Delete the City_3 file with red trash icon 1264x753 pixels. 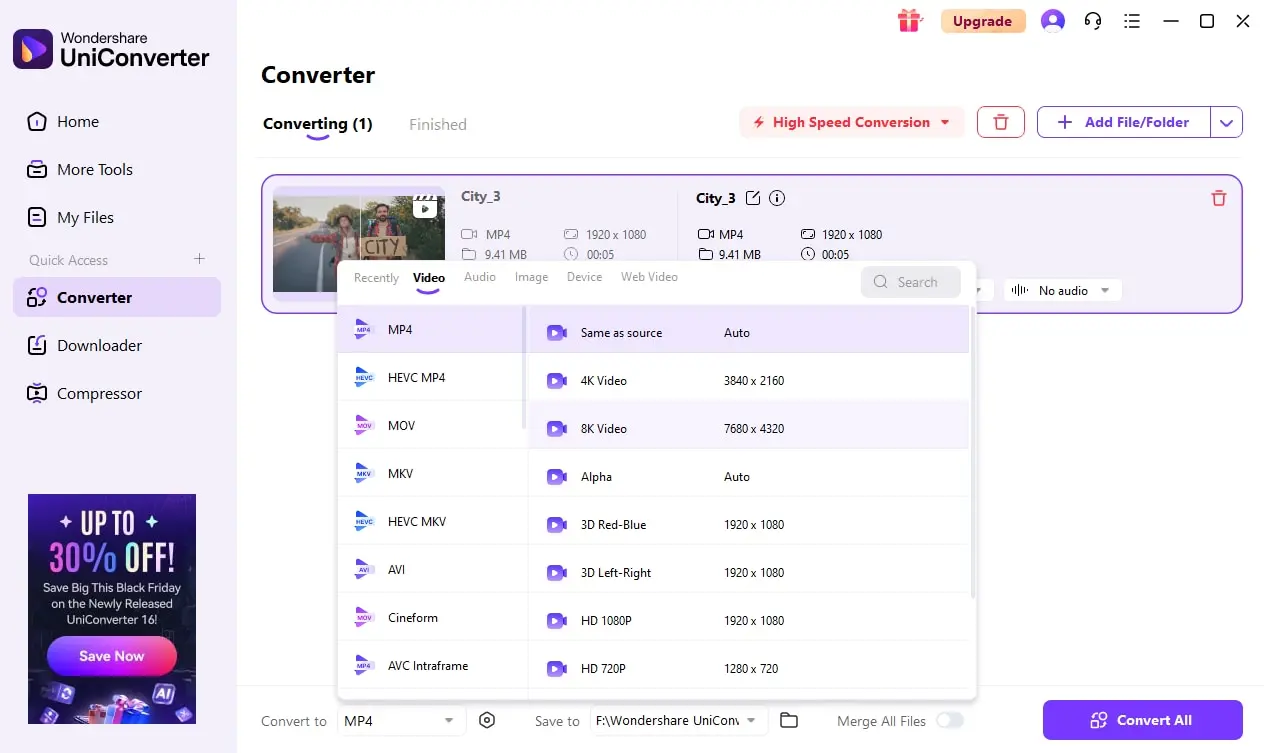1218,198
